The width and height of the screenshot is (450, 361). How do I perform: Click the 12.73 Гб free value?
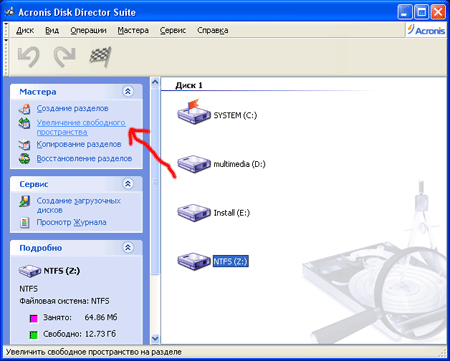[x=99, y=334]
